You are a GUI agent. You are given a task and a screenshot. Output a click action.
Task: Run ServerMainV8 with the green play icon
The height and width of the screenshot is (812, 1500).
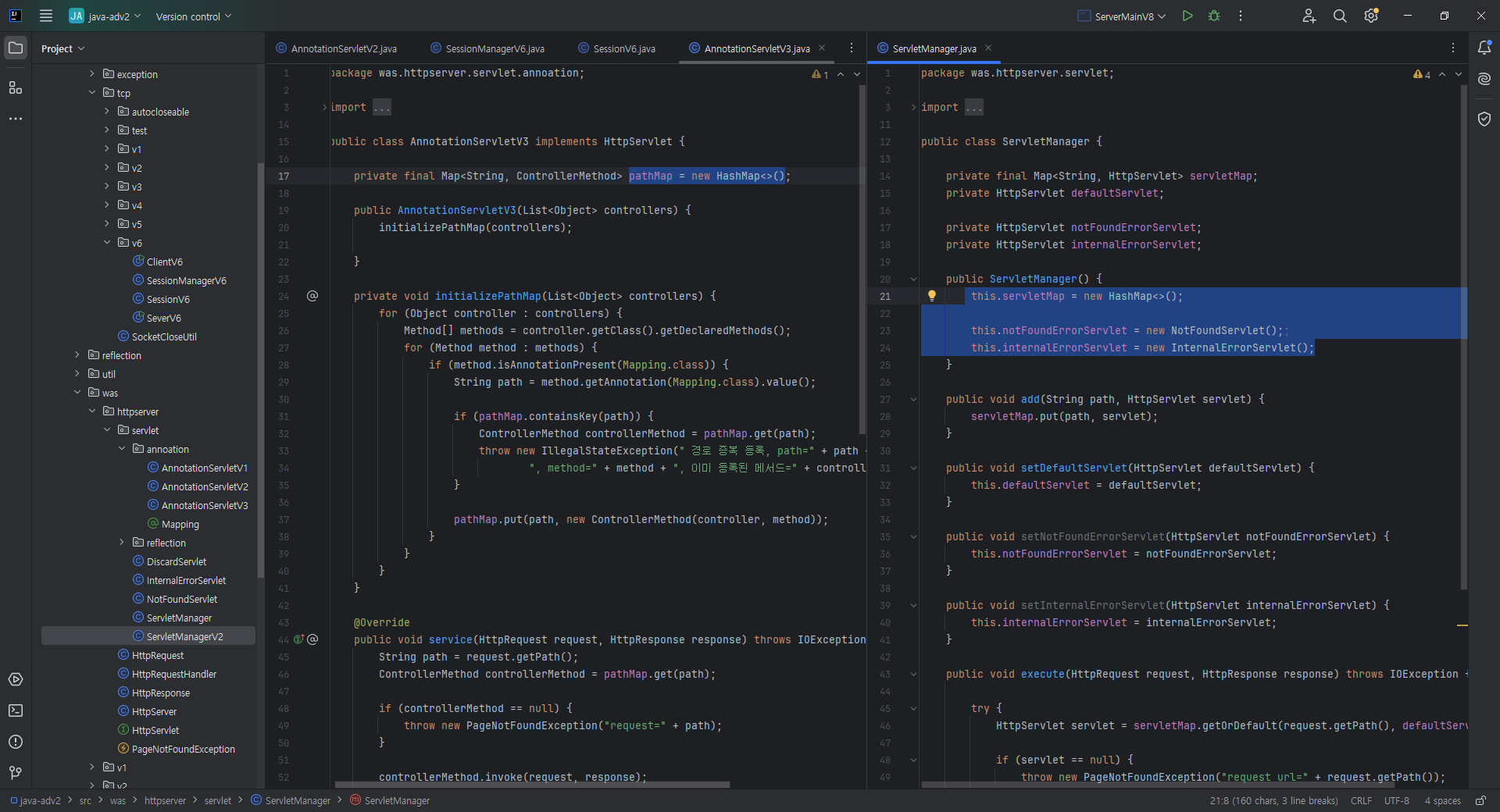tap(1187, 16)
